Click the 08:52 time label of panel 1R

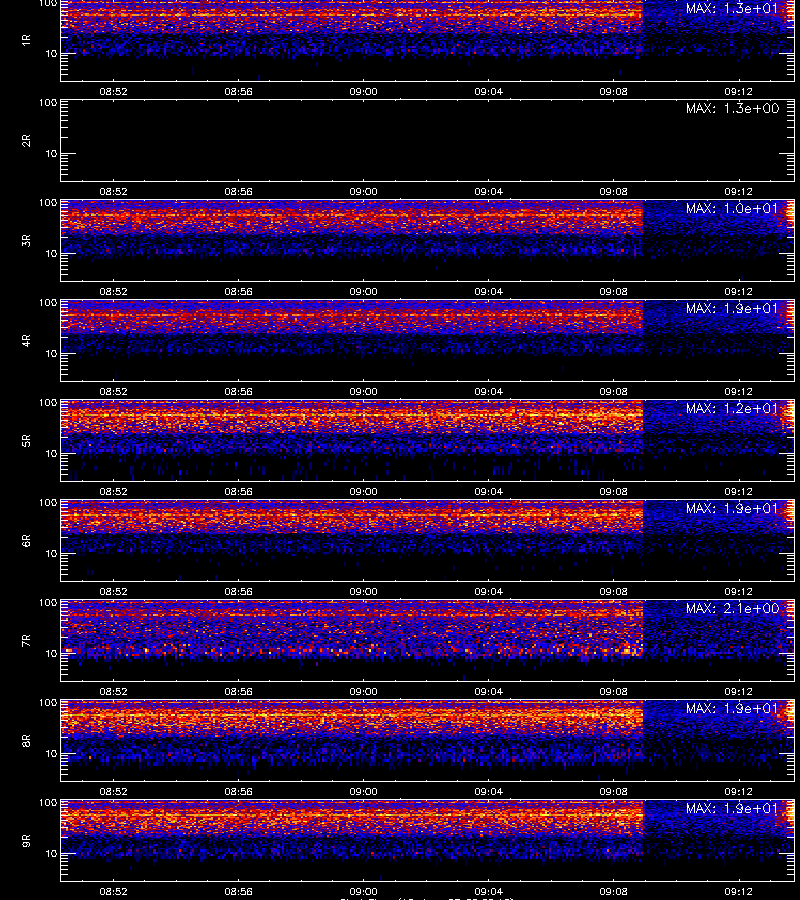pyautogui.click(x=114, y=92)
